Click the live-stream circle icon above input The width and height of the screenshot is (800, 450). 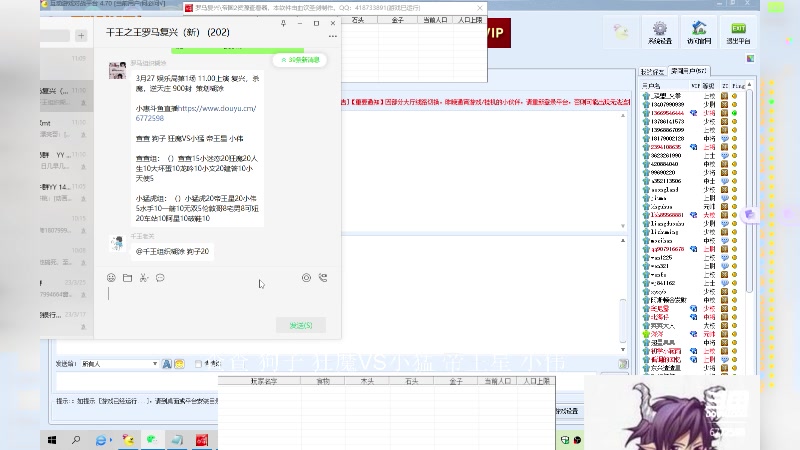click(306, 278)
